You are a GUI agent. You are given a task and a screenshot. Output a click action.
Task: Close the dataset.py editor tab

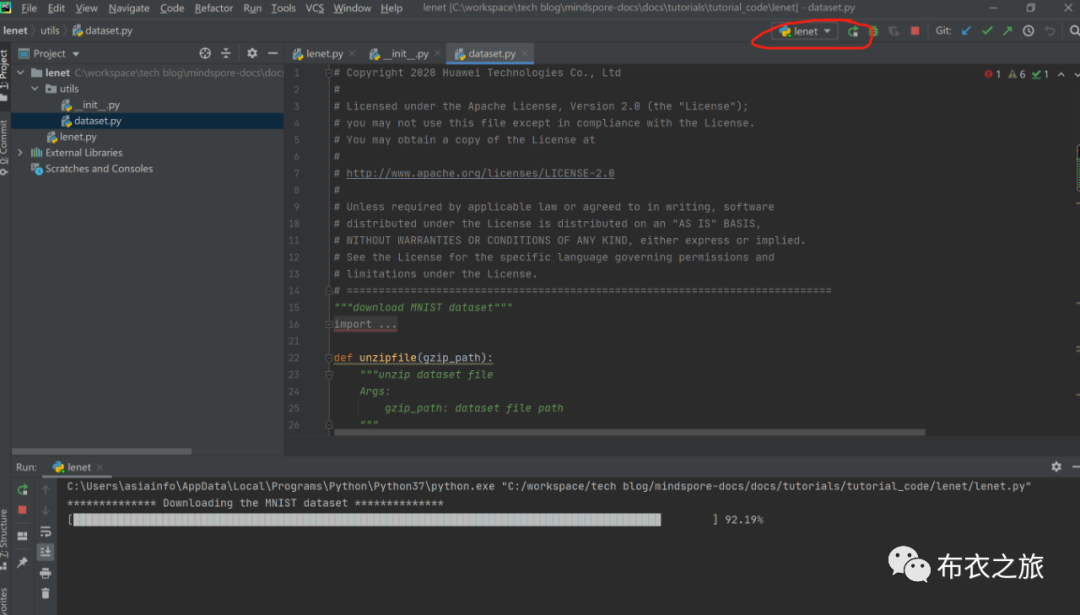tap(525, 54)
